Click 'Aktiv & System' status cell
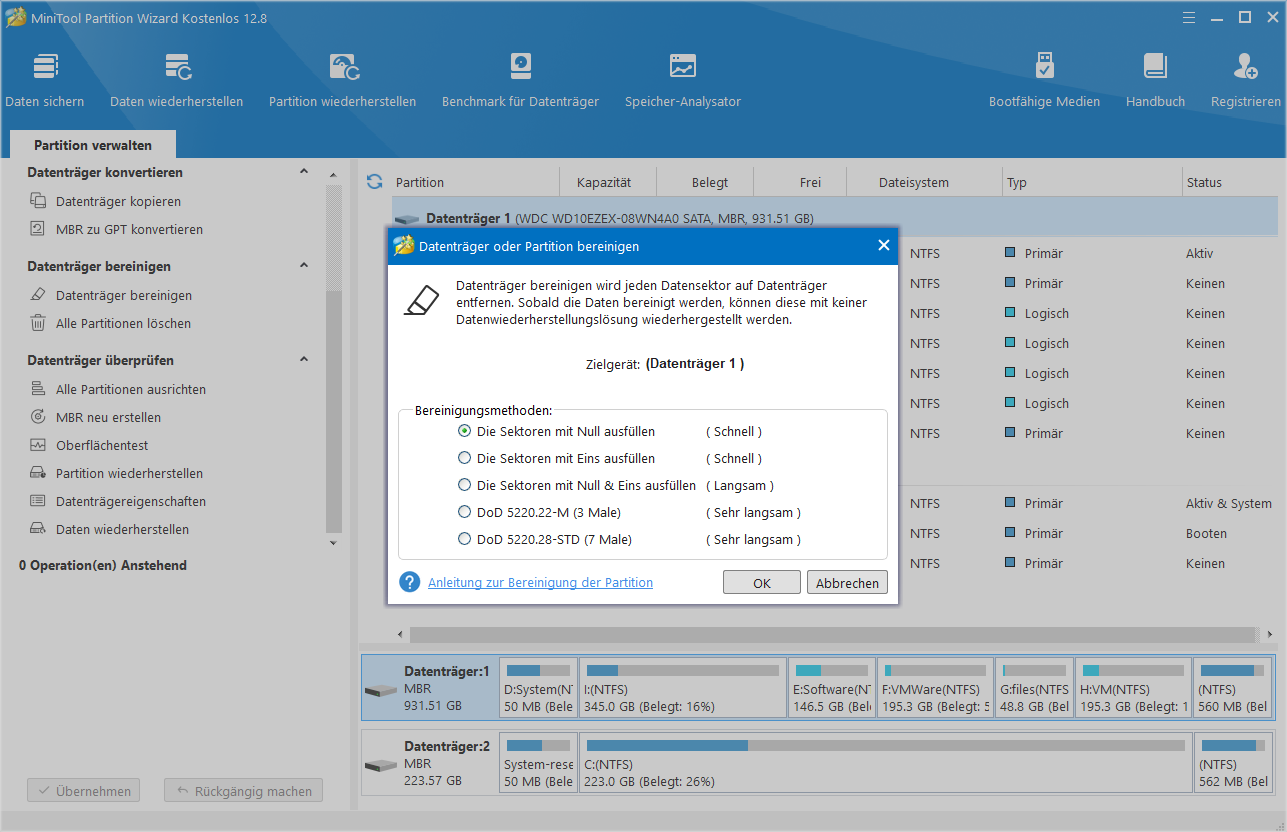Image resolution: width=1287 pixels, height=832 pixels. (1229, 503)
